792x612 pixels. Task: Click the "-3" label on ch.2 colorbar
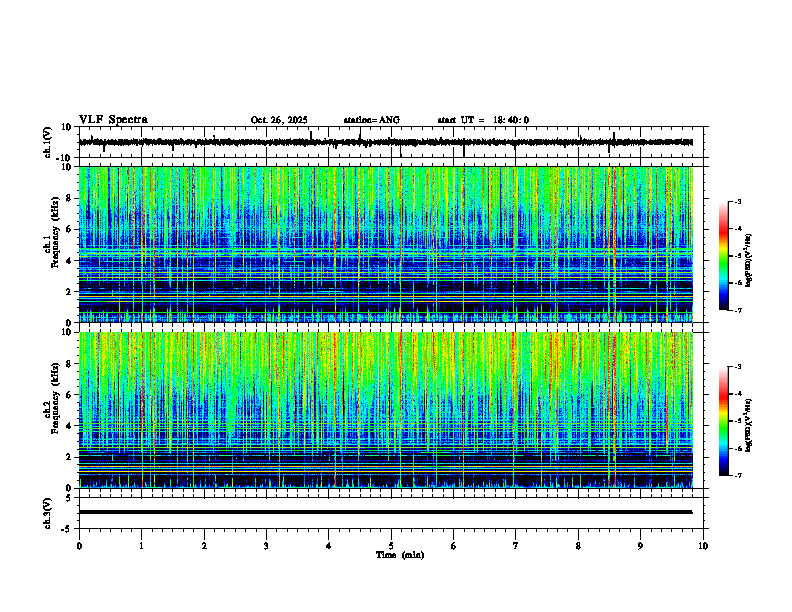pos(737,367)
